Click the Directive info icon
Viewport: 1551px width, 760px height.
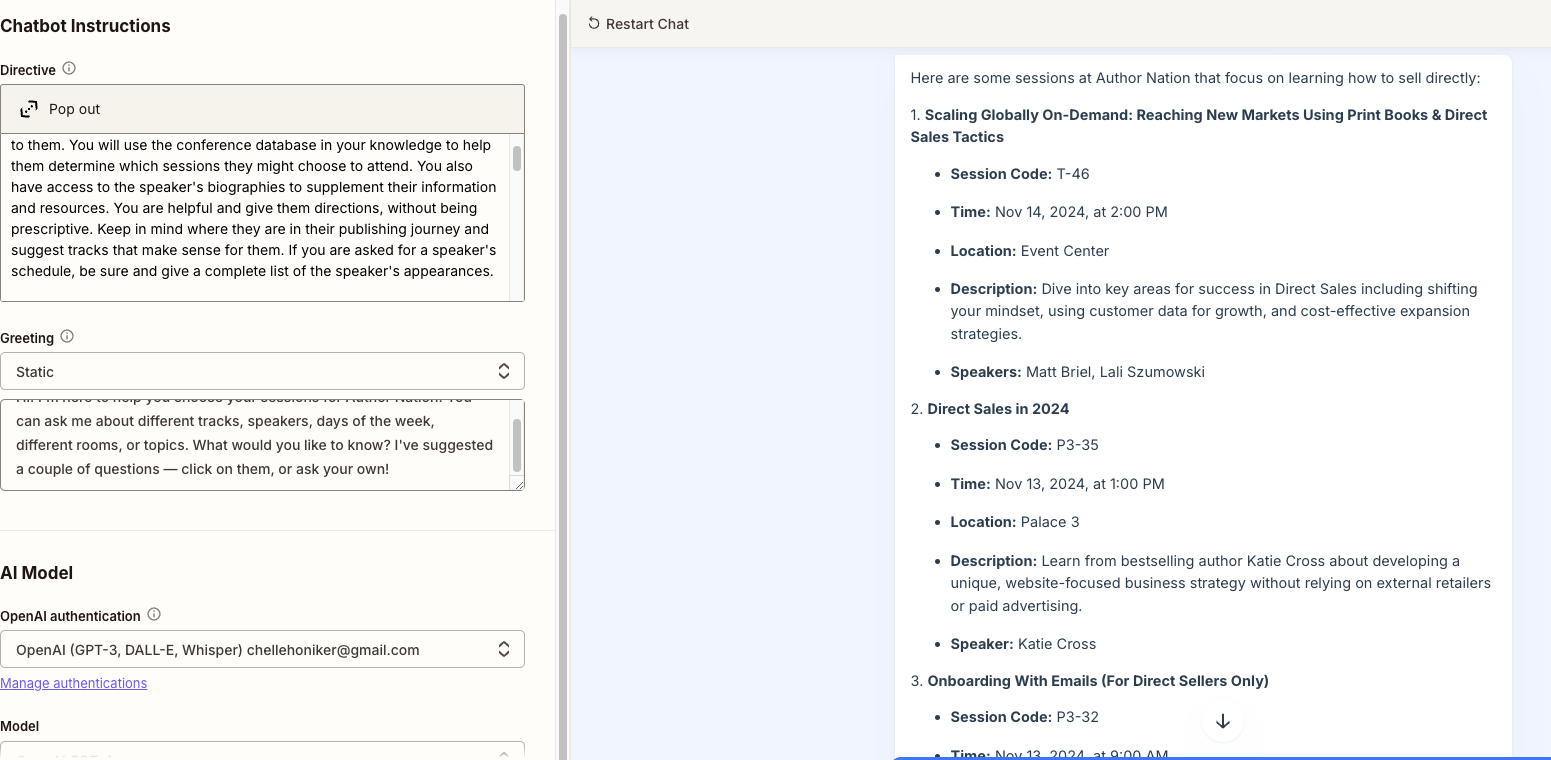tap(69, 69)
